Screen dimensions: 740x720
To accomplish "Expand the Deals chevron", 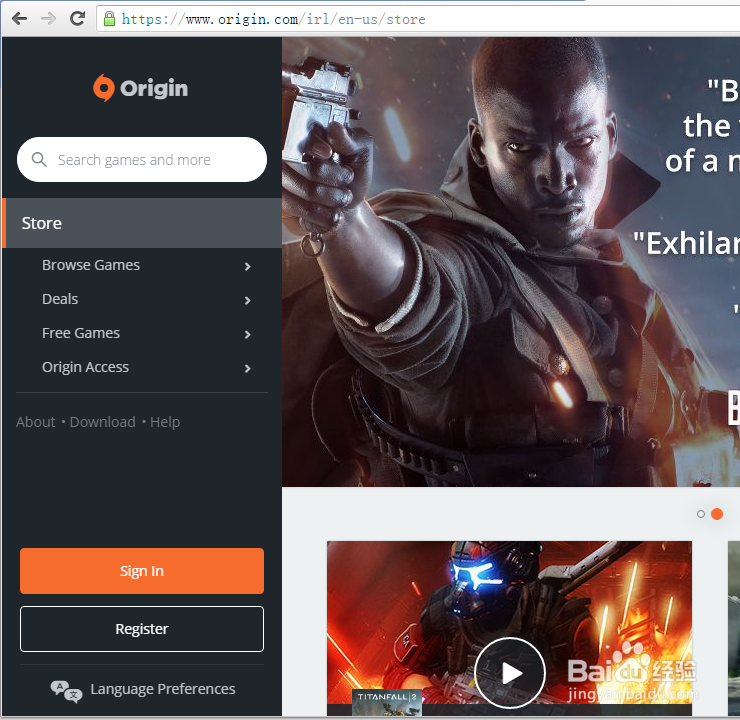I will pos(248,301).
